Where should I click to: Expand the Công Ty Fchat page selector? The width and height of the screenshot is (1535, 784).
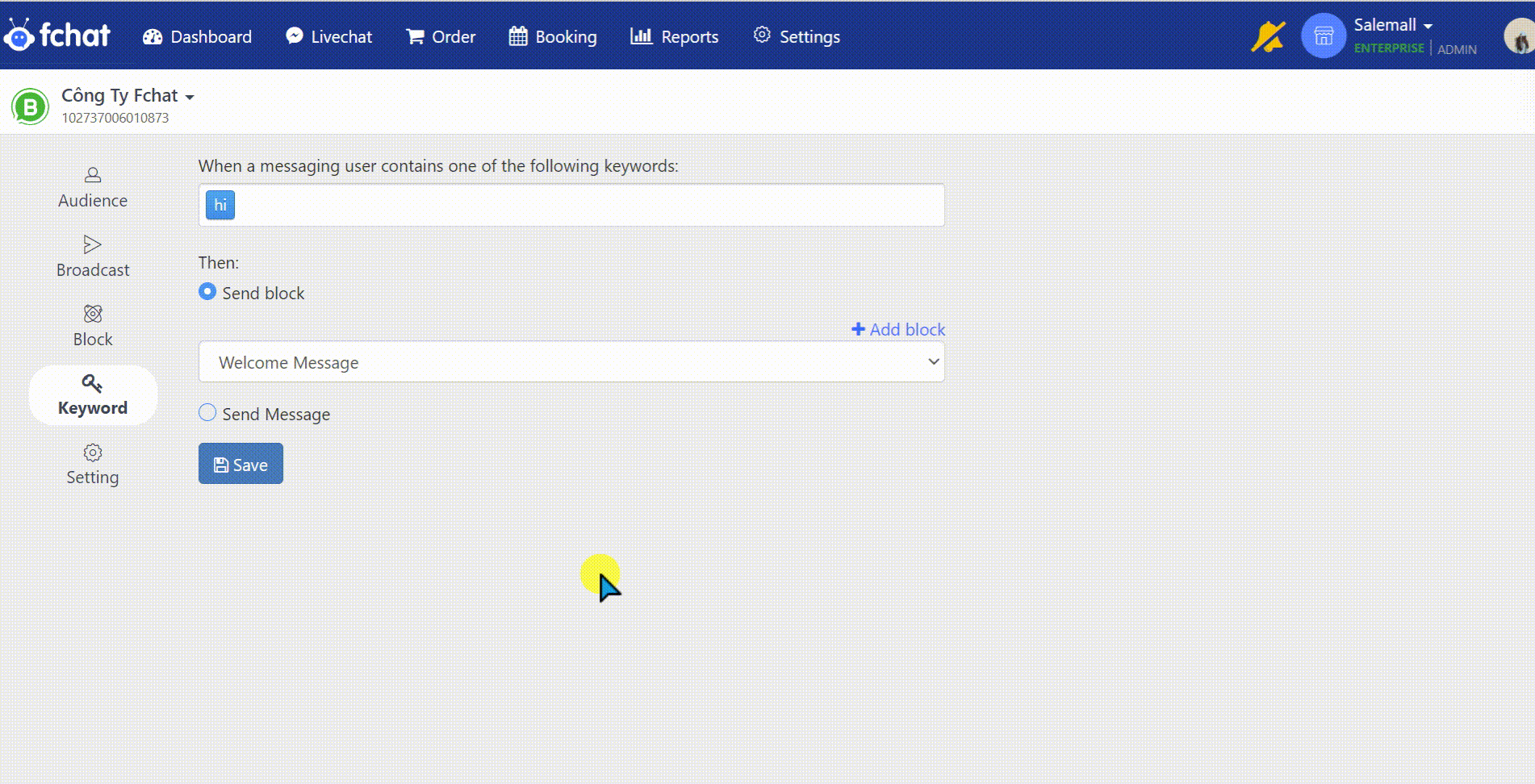[128, 95]
